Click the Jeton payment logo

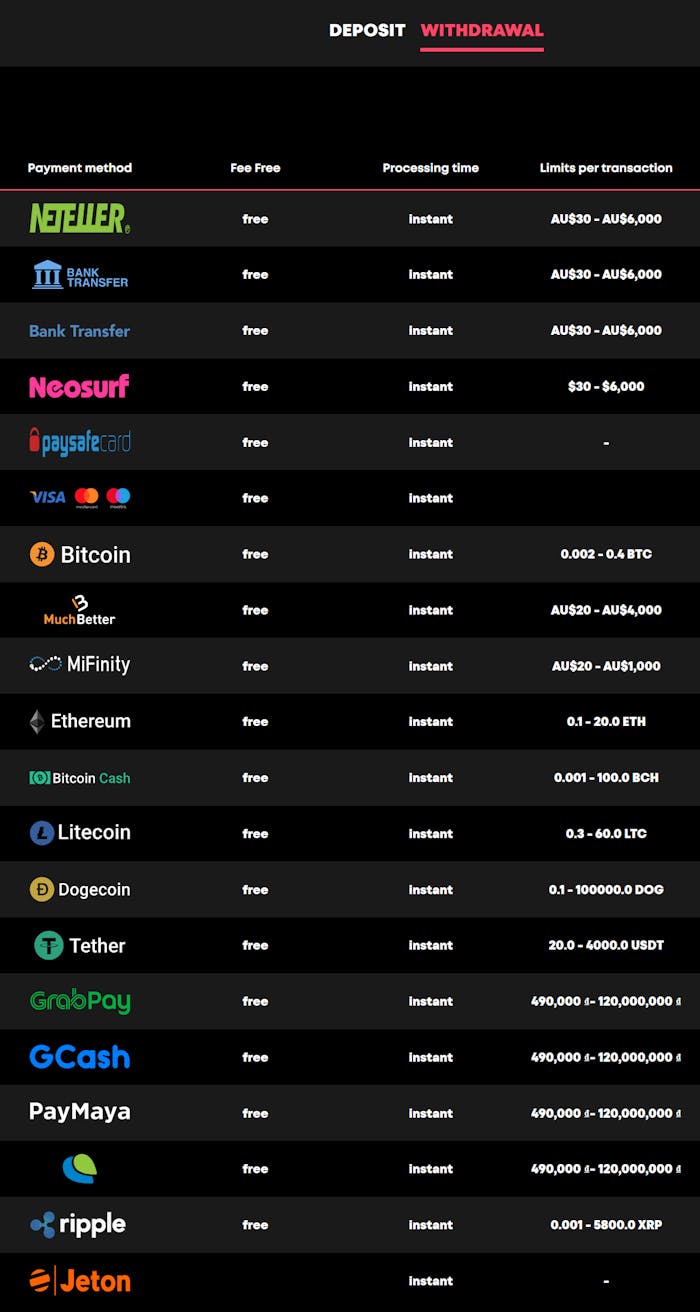point(80,1280)
